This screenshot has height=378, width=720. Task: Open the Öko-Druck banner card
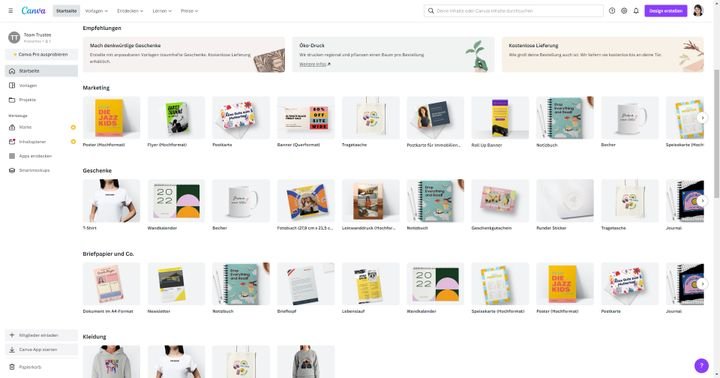(x=393, y=54)
